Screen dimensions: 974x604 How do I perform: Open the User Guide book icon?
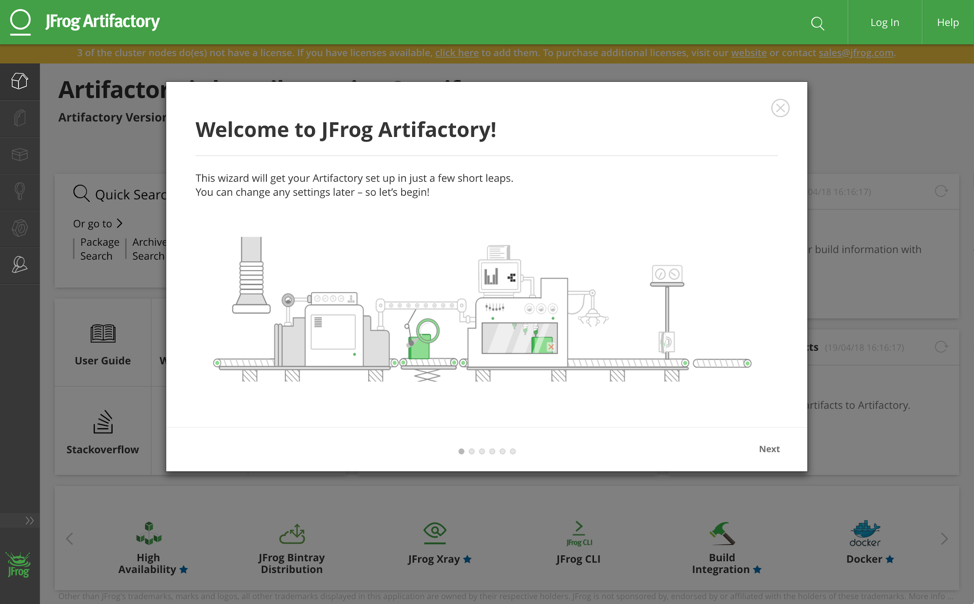(x=103, y=334)
